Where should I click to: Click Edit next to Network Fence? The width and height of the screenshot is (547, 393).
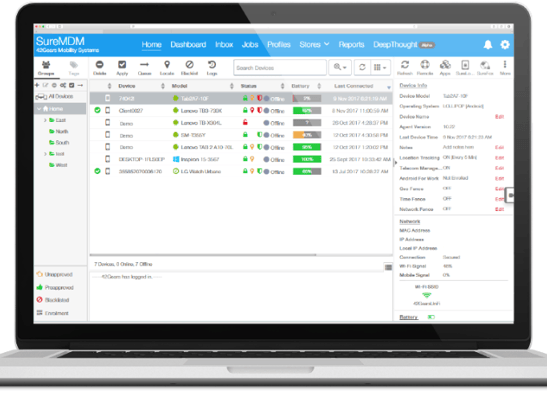500,209
